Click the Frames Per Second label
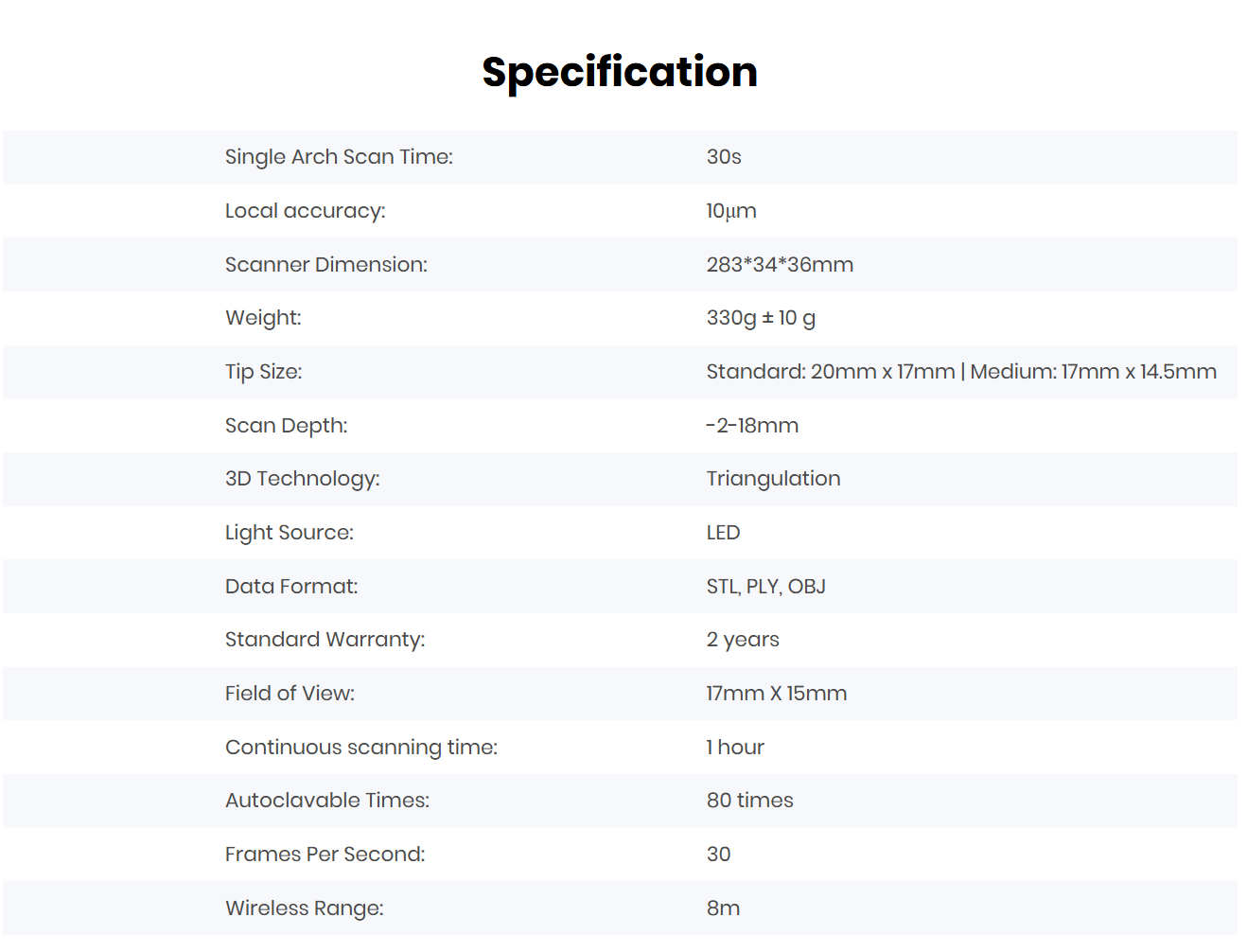The image size is (1247, 952). pos(325,855)
